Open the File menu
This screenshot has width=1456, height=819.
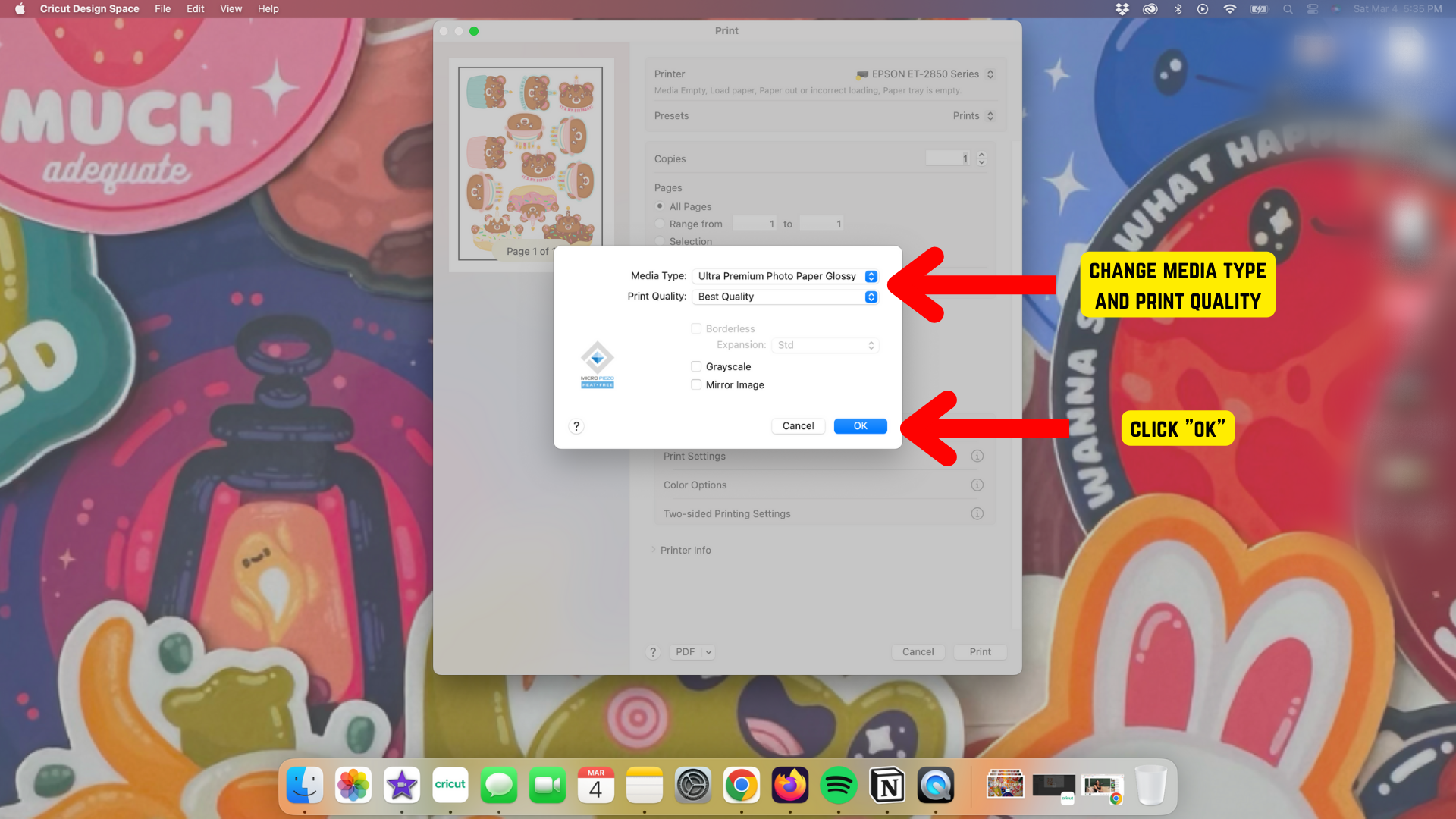(162, 9)
